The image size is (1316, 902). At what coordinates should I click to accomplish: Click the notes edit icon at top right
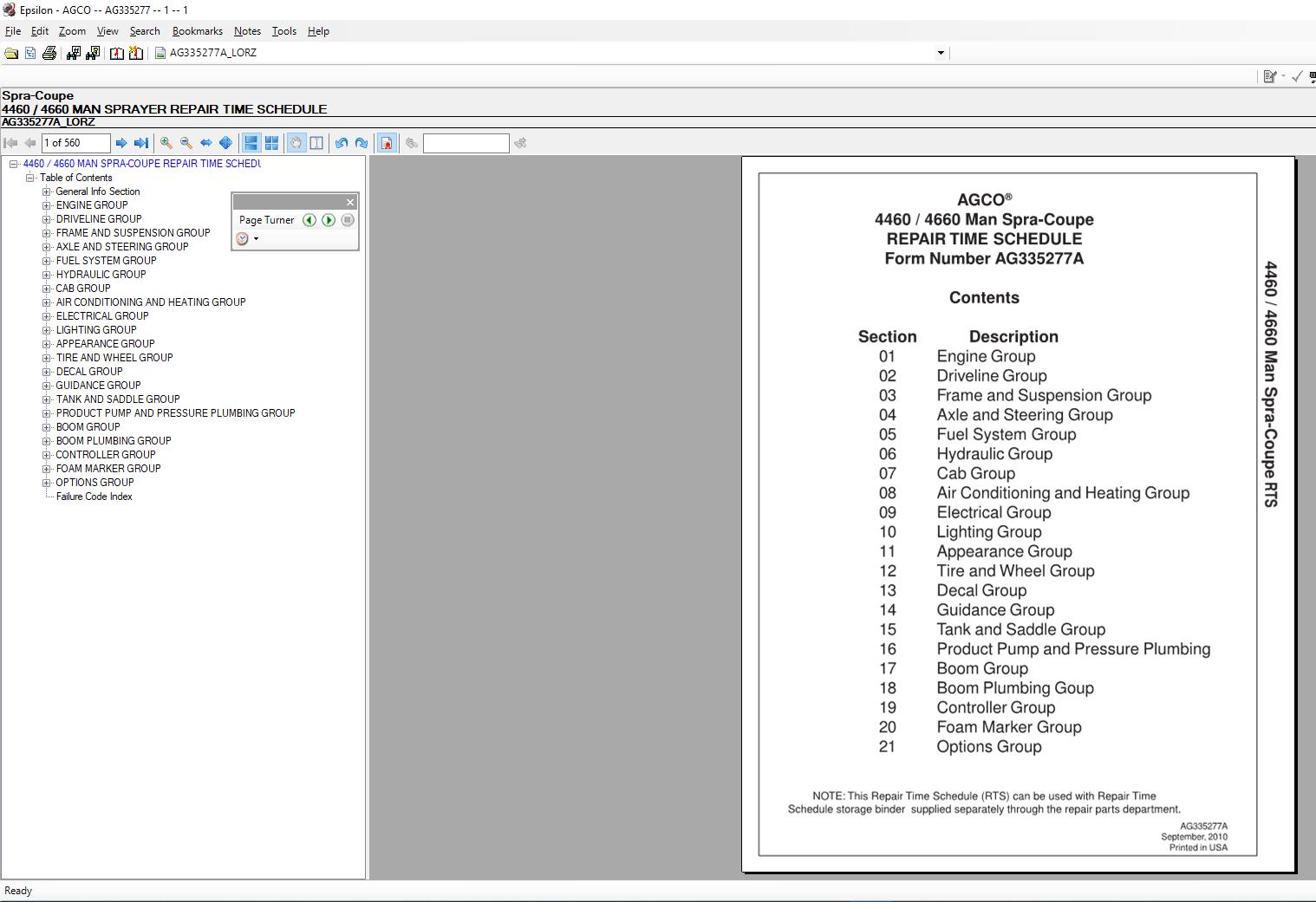(1269, 76)
